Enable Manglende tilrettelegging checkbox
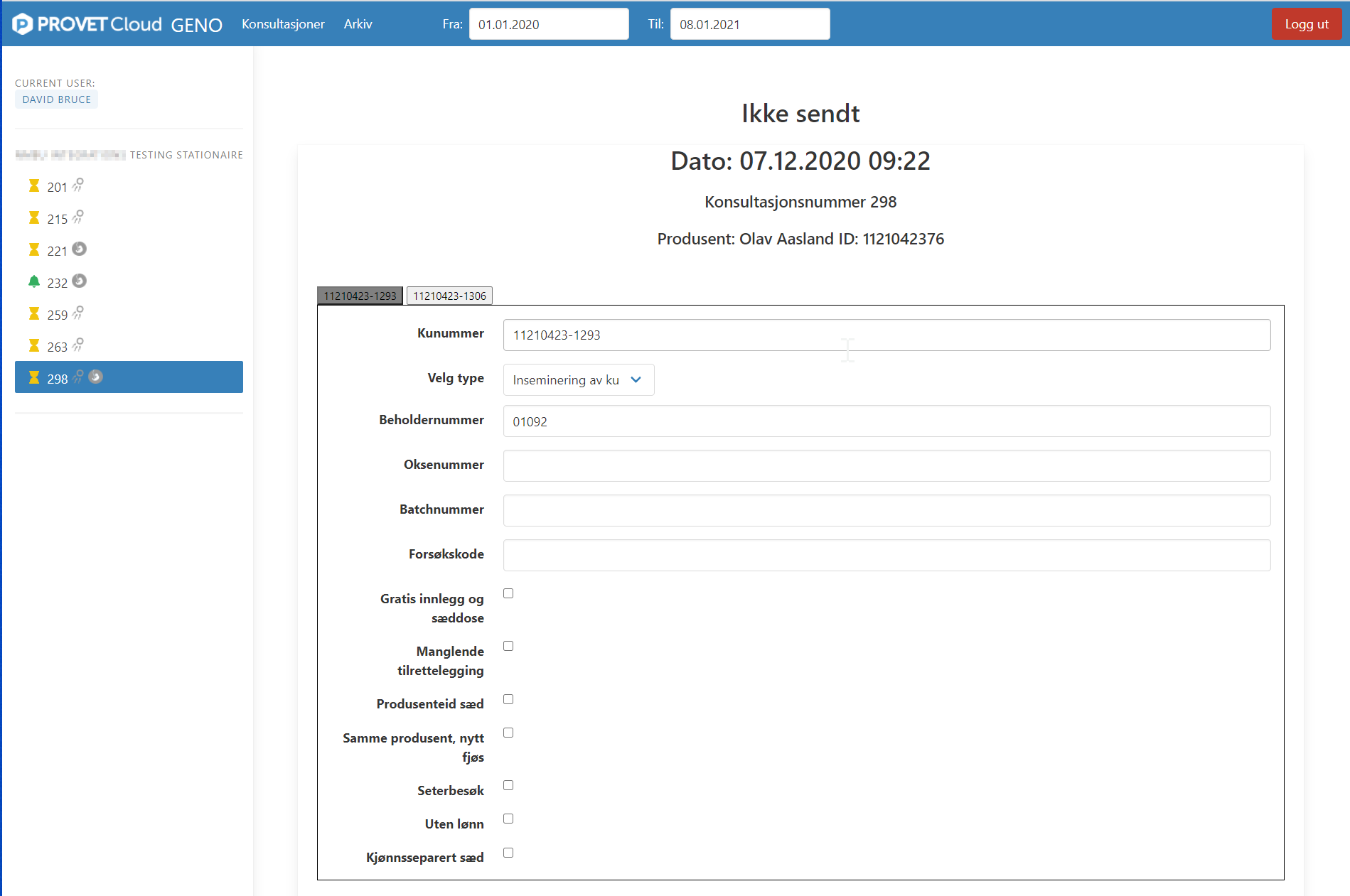This screenshot has height=896, width=1350. 508,646
